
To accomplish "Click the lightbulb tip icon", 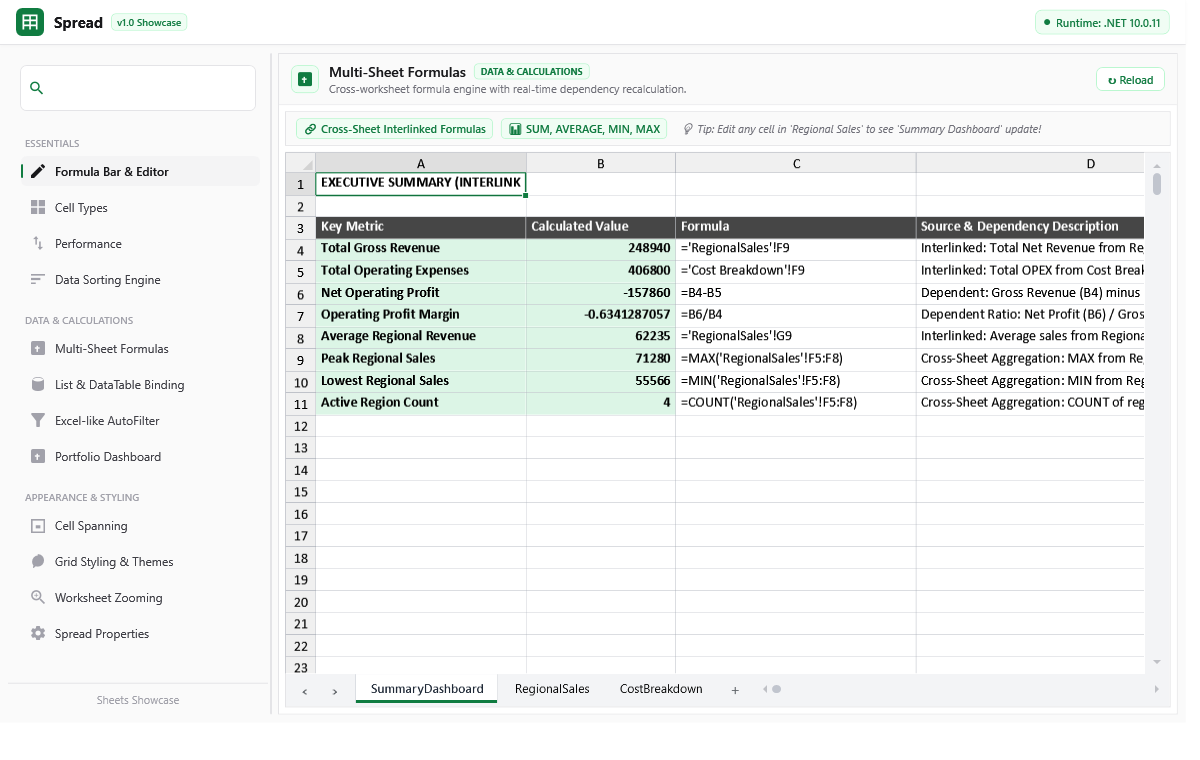I will click(x=688, y=129).
